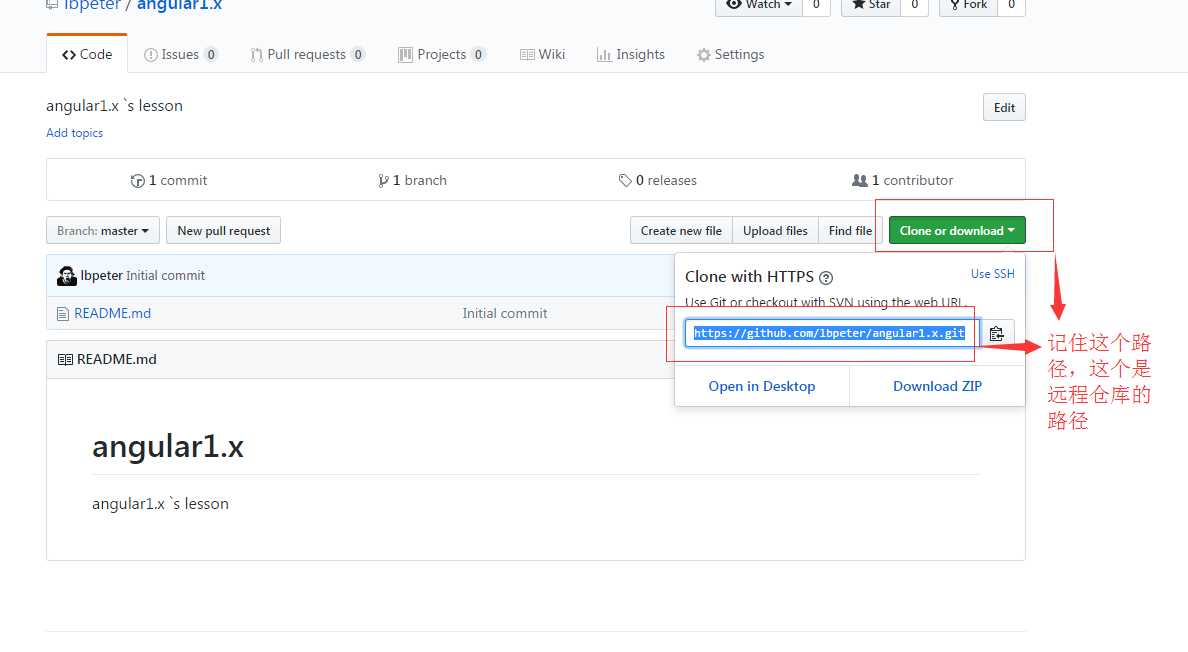The width and height of the screenshot is (1188, 652).
Task: Click the Add topics link
Action: 74,133
